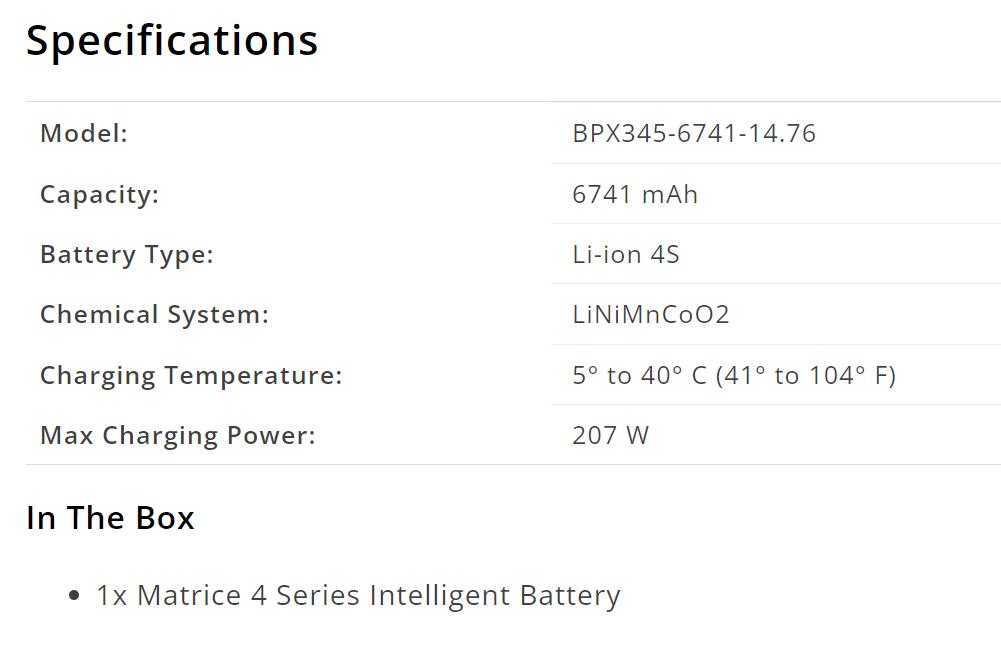Viewport: 1001px width, 660px height.
Task: Select the 'Max Charging Power:' label
Action: coord(177,435)
